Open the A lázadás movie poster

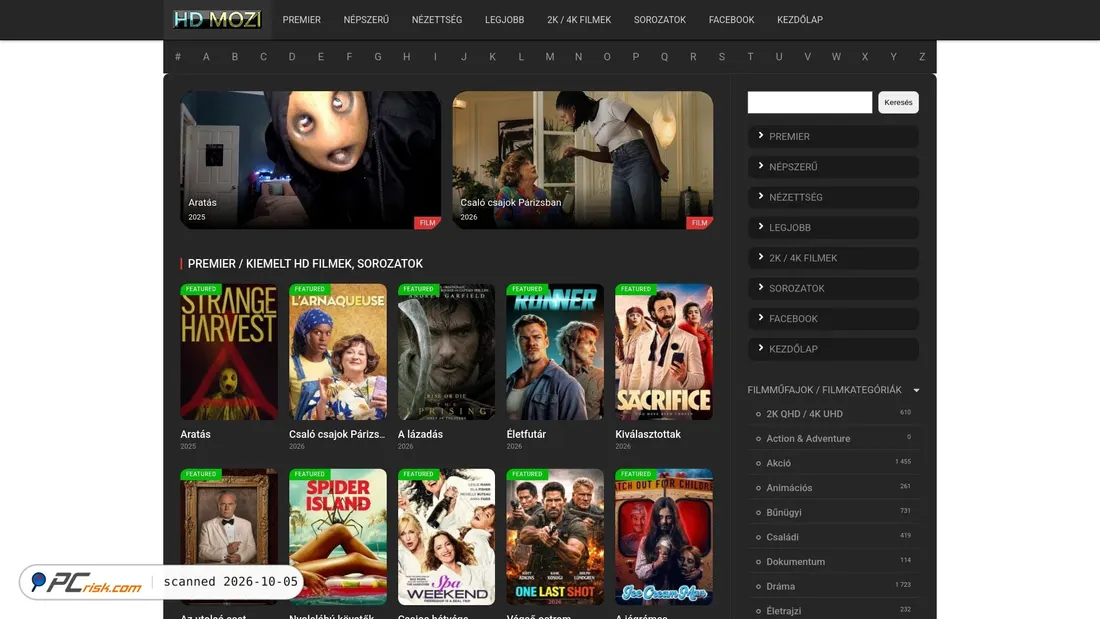[446, 352]
